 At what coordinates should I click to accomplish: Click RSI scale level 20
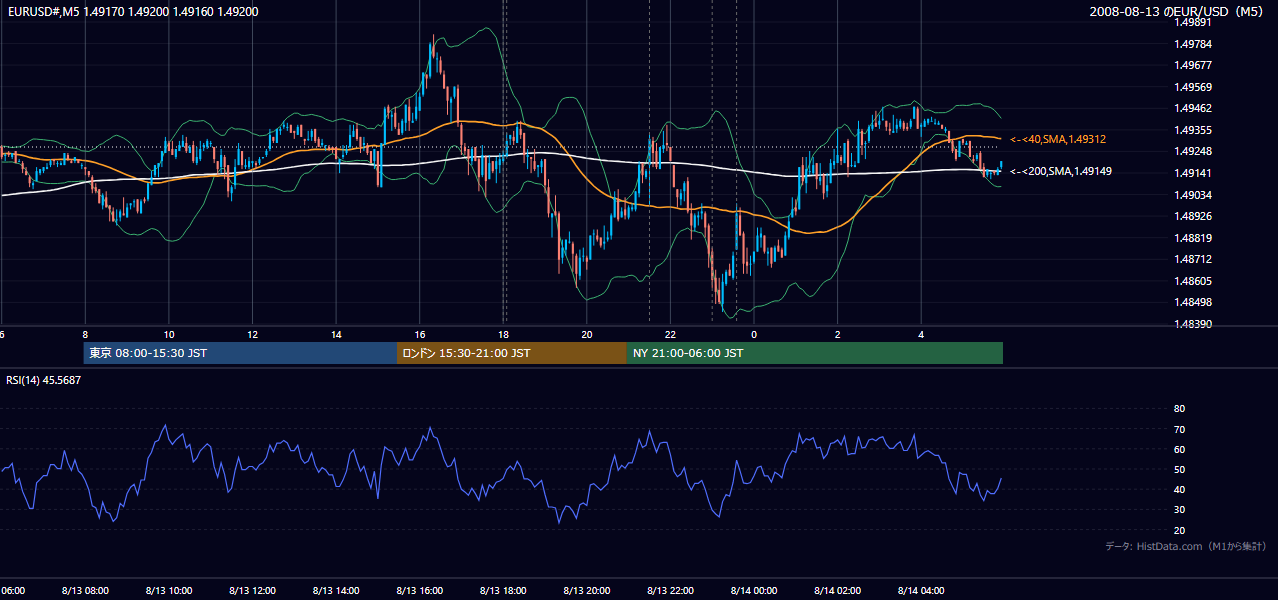click(x=1179, y=530)
